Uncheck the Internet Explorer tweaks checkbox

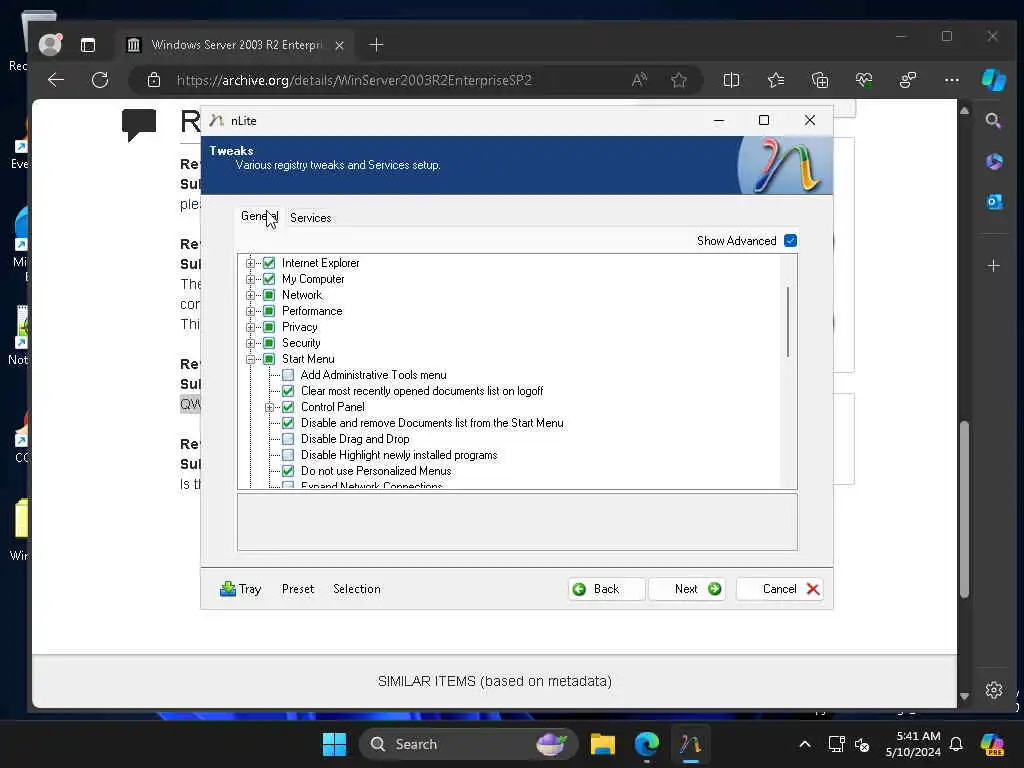[x=268, y=263]
